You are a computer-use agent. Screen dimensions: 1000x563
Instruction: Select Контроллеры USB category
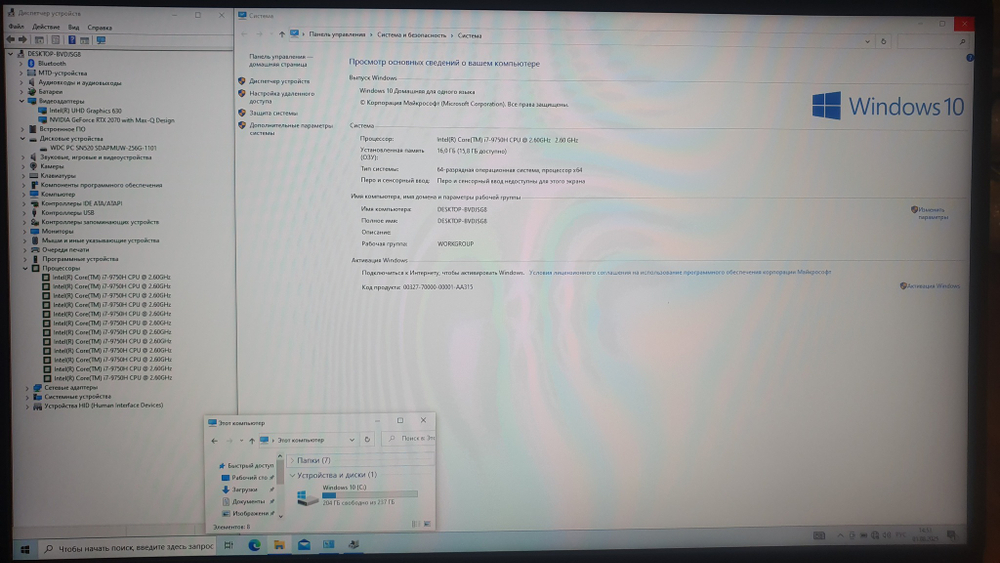[68, 212]
